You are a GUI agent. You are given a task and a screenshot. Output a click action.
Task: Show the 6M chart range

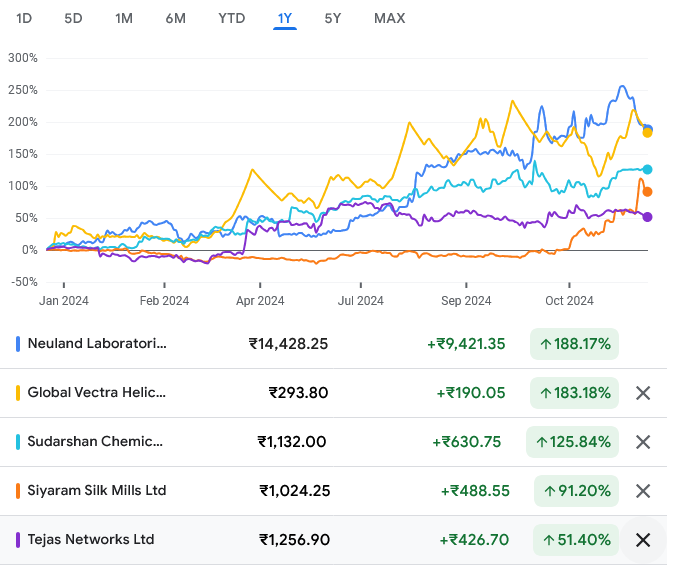(176, 19)
